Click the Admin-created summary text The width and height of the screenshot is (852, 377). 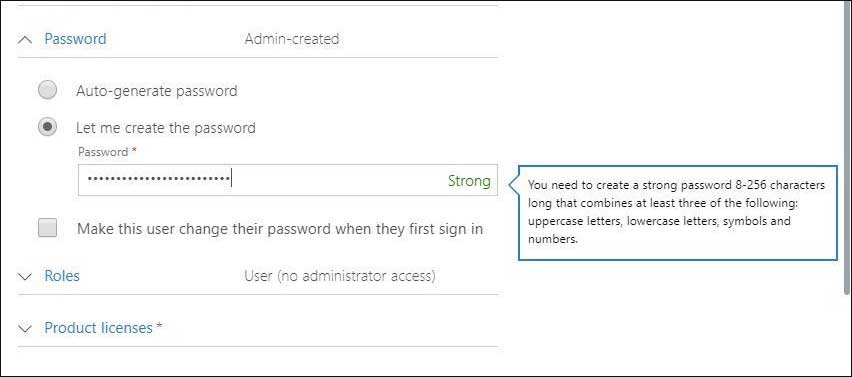click(292, 39)
